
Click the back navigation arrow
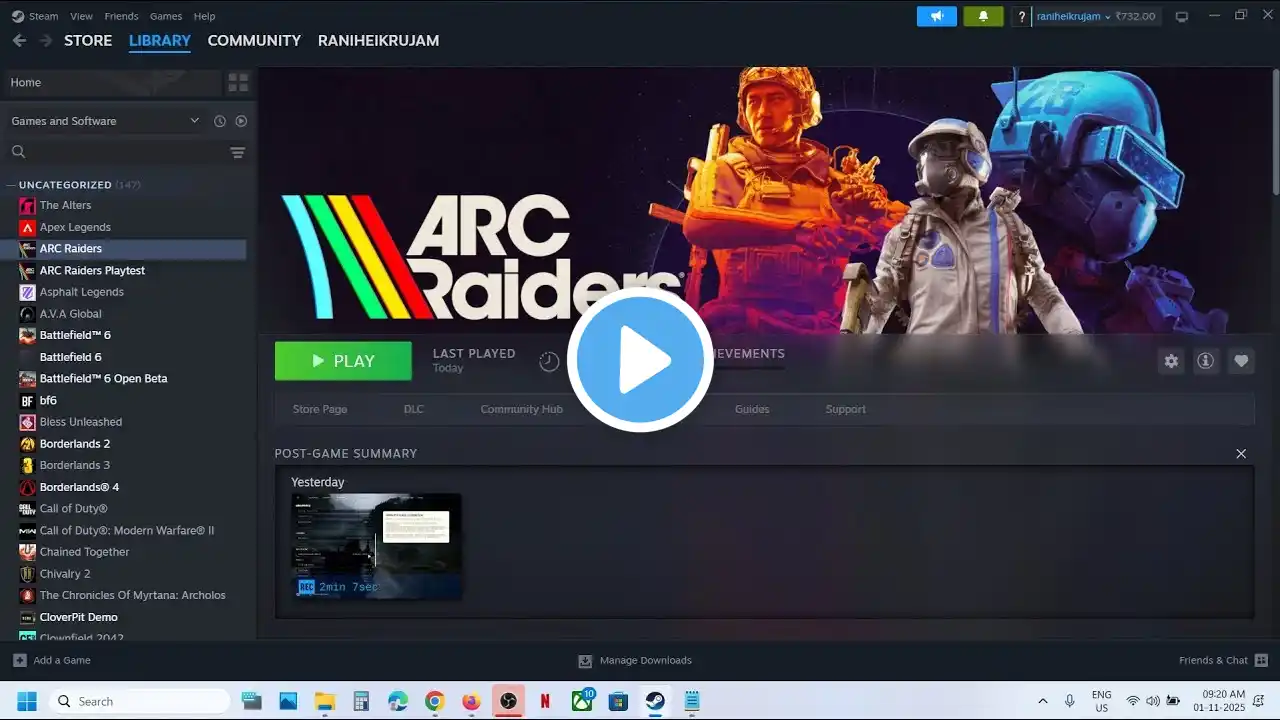[x=19, y=41]
